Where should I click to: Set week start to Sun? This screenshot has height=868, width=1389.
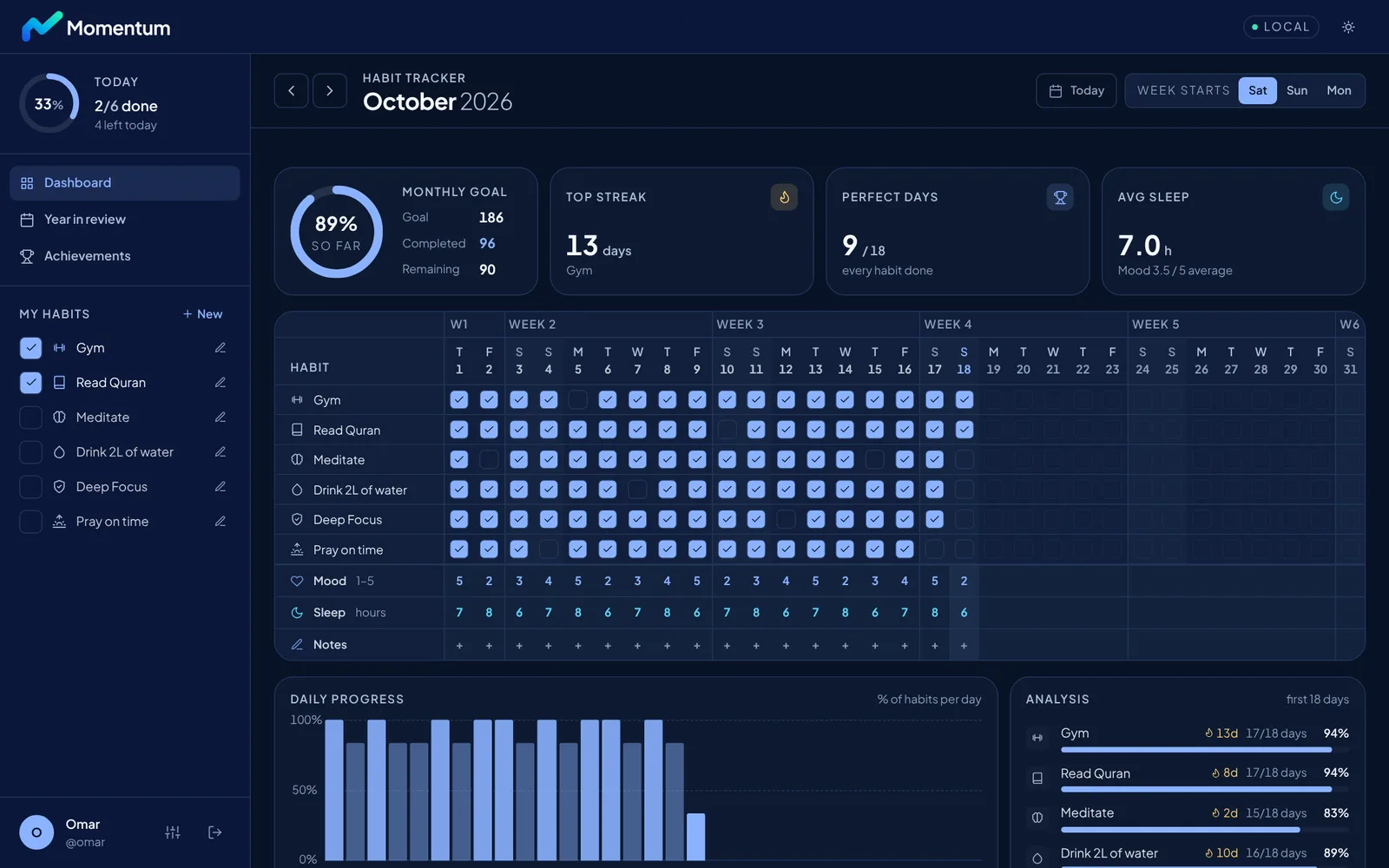tap(1297, 90)
